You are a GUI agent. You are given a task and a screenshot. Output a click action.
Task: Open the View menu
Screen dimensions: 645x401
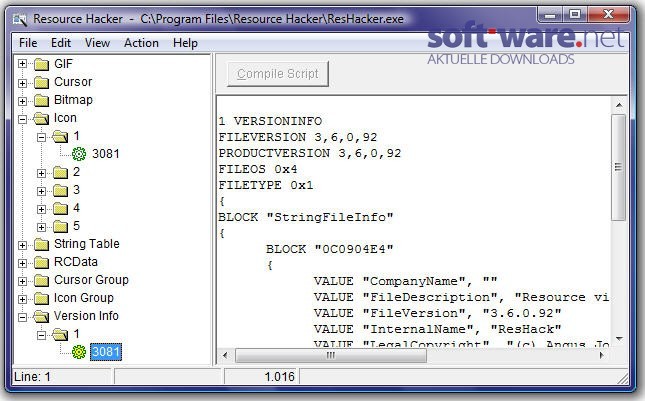click(x=97, y=43)
